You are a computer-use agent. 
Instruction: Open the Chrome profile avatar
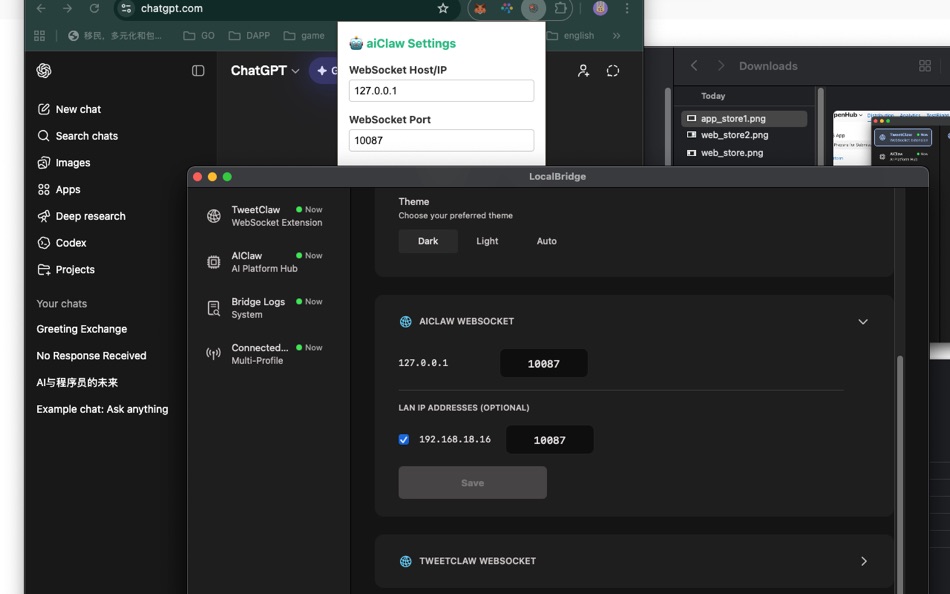[600, 8]
